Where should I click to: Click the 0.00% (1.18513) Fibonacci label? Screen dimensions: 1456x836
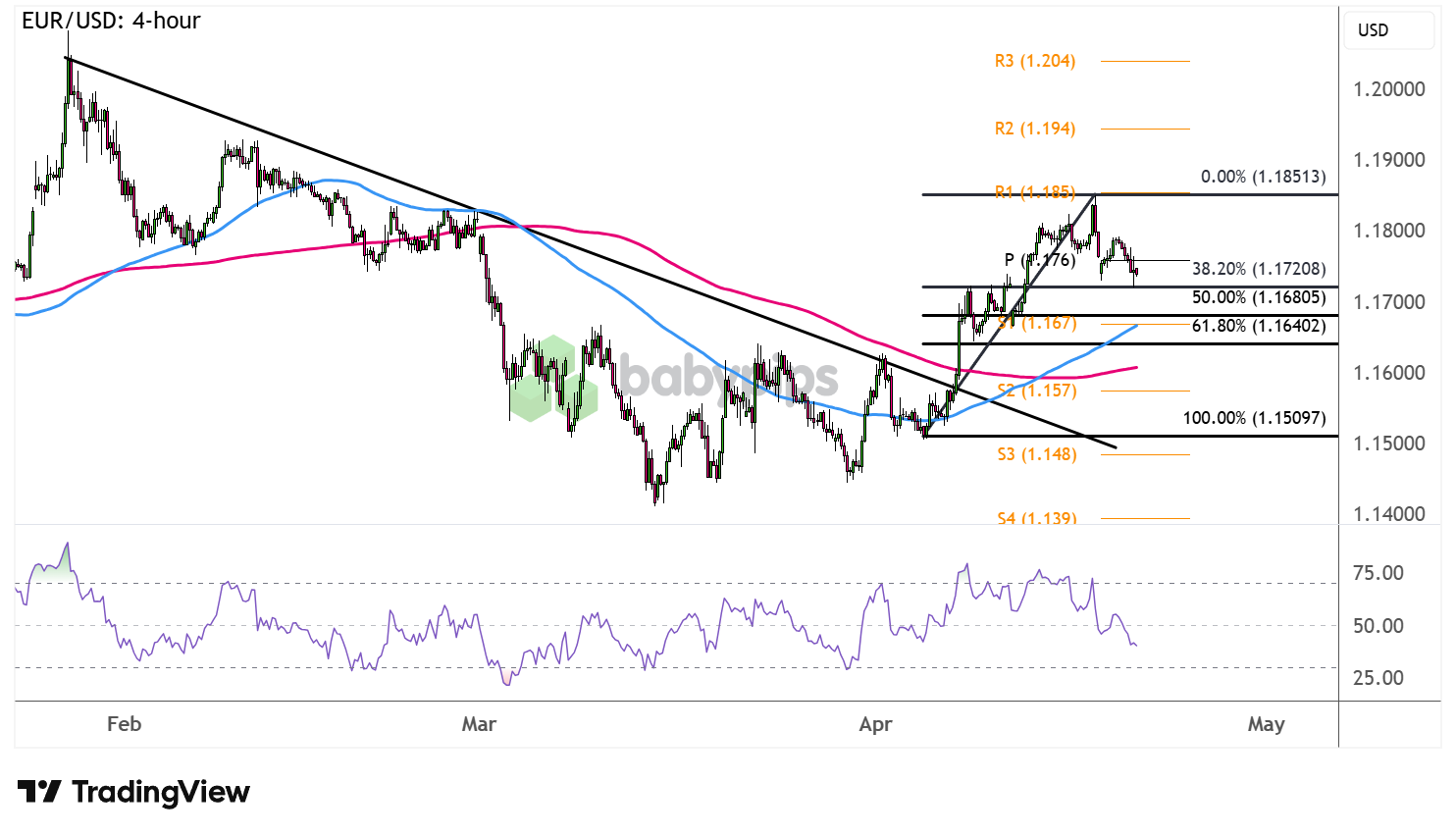click(1263, 177)
